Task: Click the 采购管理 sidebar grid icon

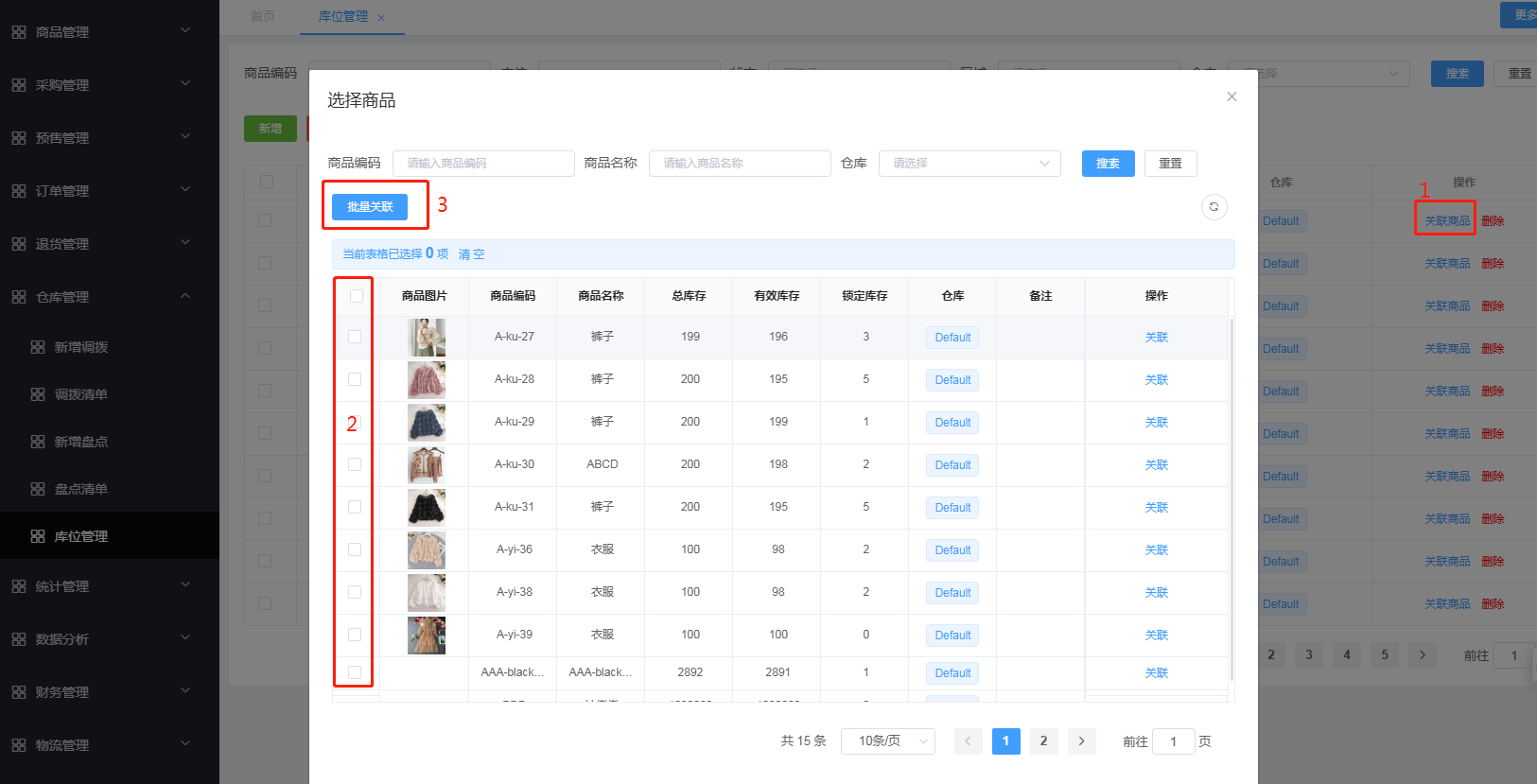Action: [x=19, y=85]
